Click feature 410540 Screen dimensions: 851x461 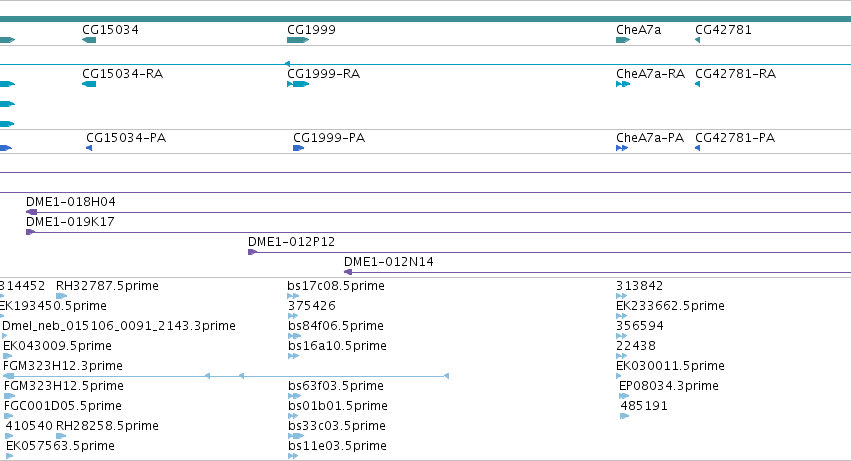29,426
